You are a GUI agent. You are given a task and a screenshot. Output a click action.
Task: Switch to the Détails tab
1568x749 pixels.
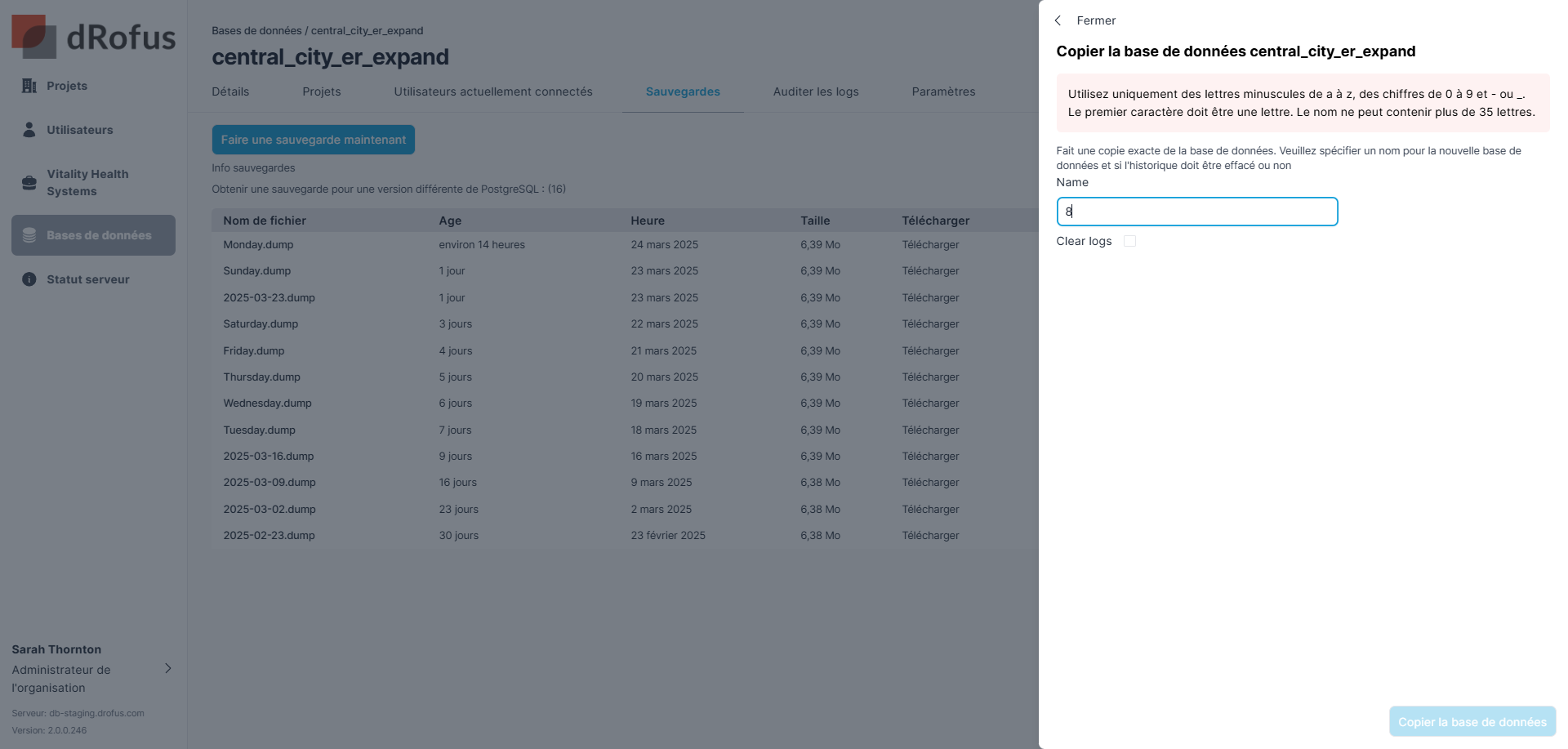point(230,91)
